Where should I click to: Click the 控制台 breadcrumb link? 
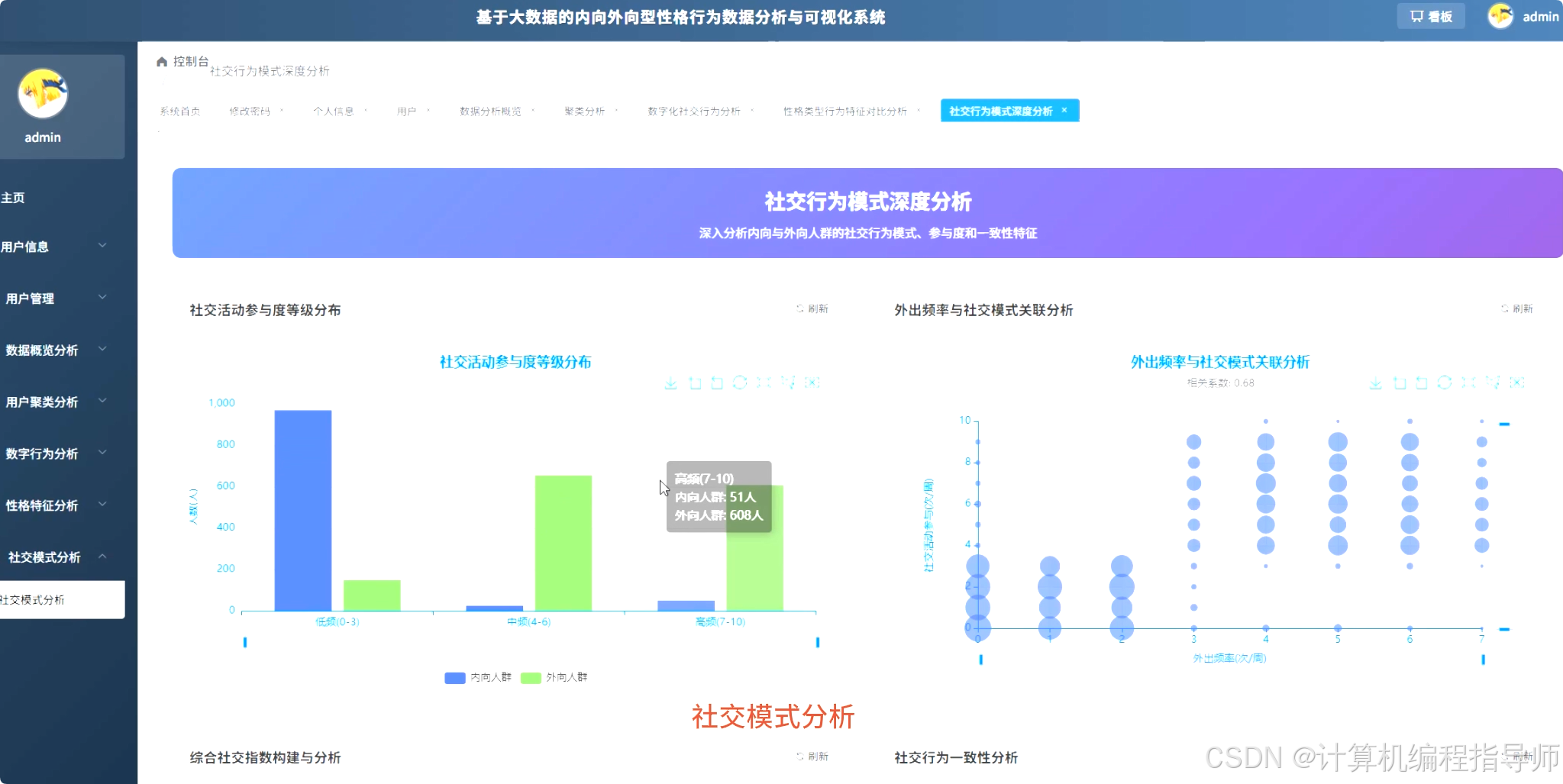click(191, 61)
